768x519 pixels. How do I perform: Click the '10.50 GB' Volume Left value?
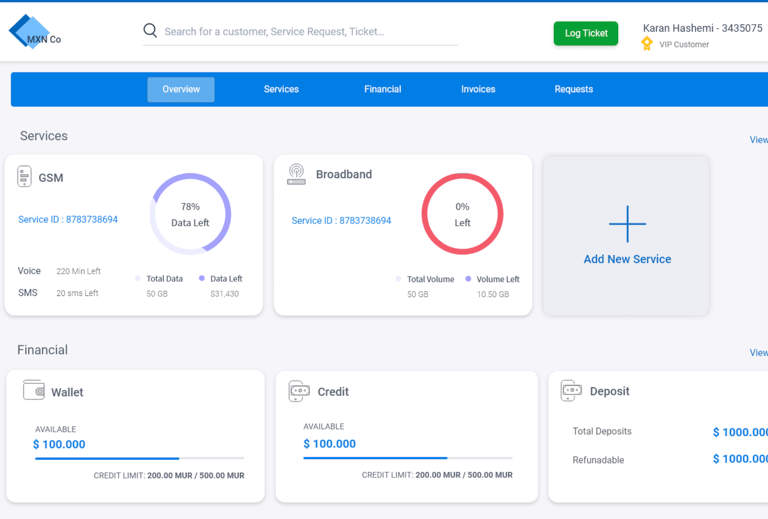click(x=493, y=294)
